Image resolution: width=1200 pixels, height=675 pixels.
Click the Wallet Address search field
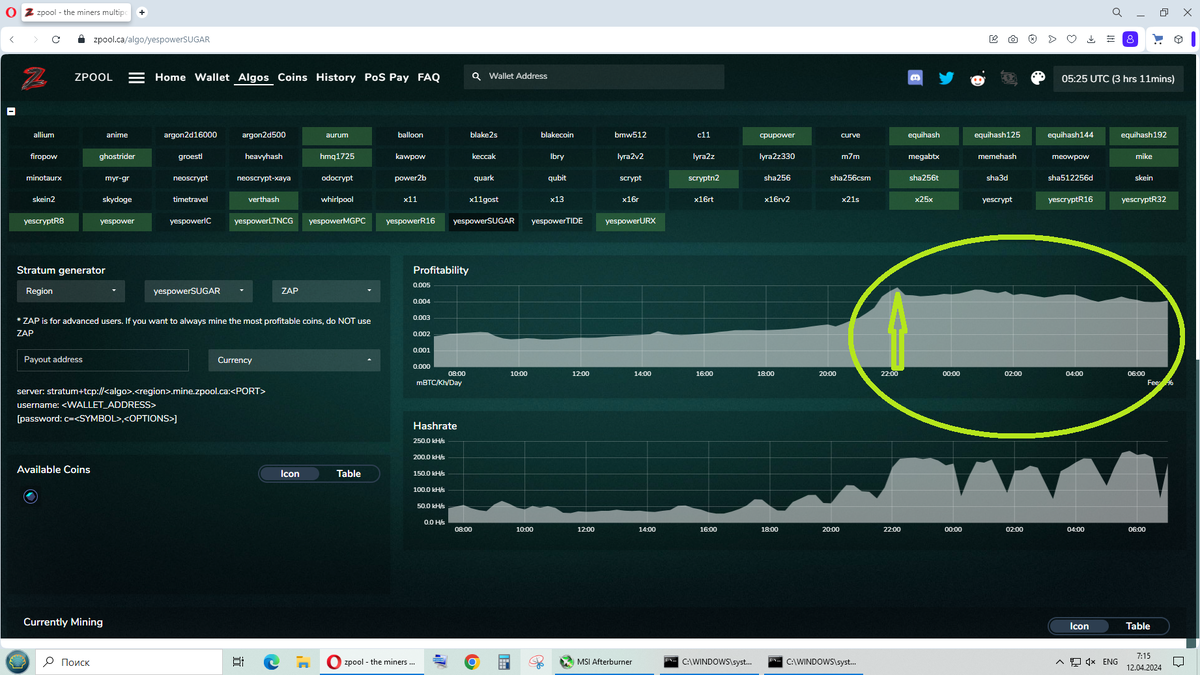(594, 77)
